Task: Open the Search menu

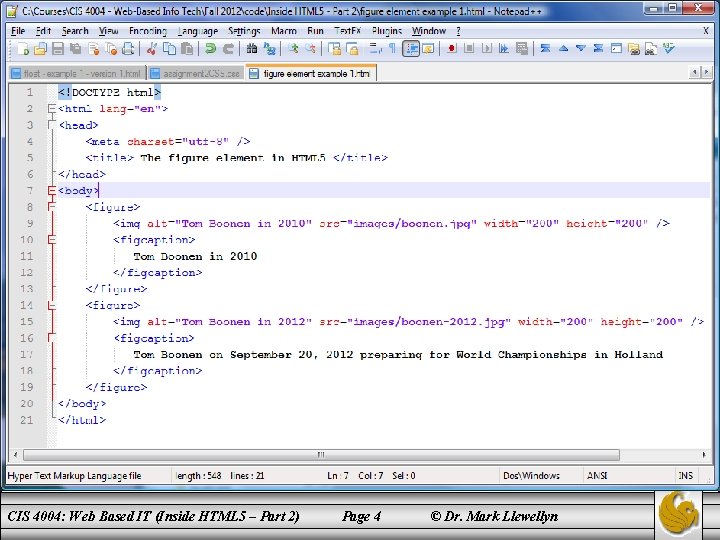Action: 75,31
